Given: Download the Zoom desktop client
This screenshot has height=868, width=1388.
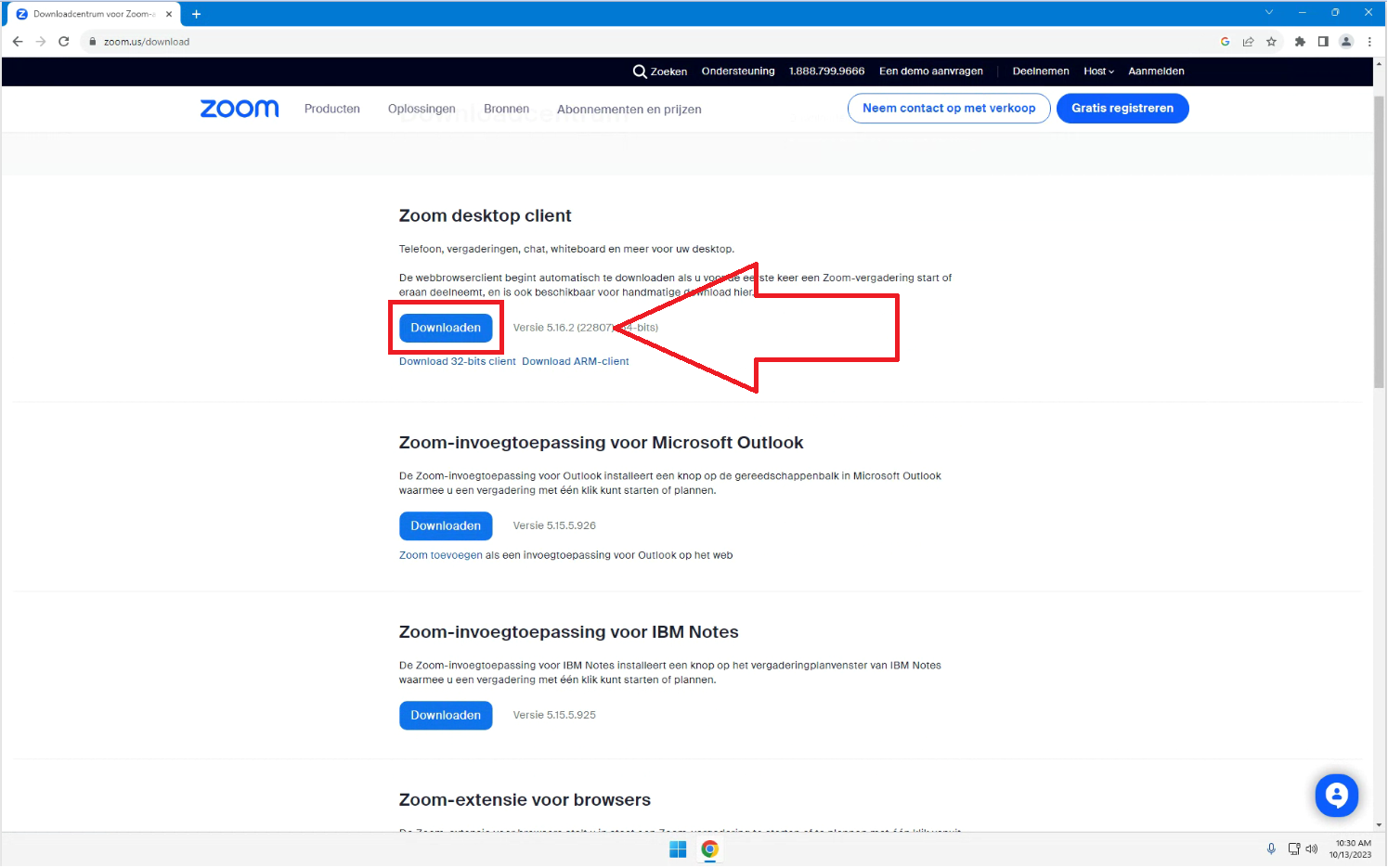Looking at the screenshot, I should coord(446,328).
